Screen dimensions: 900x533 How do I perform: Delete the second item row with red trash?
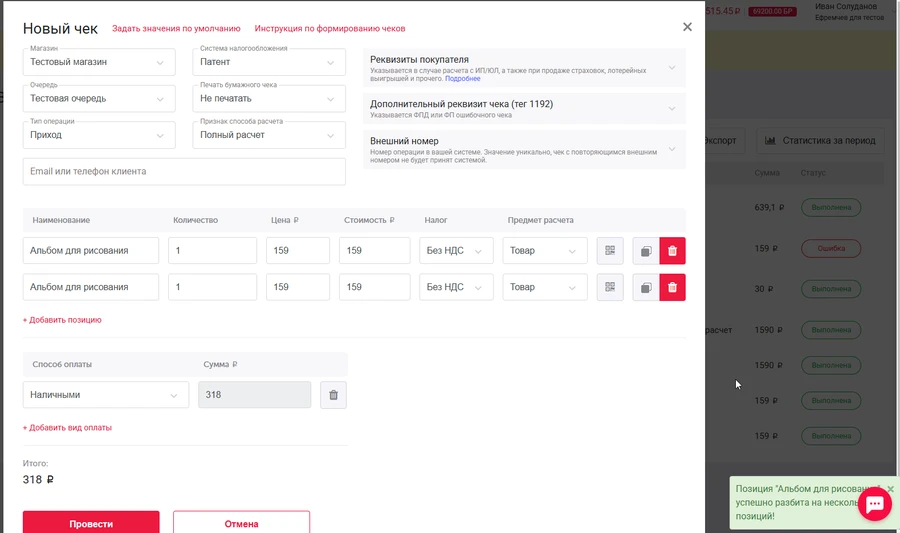(672, 287)
